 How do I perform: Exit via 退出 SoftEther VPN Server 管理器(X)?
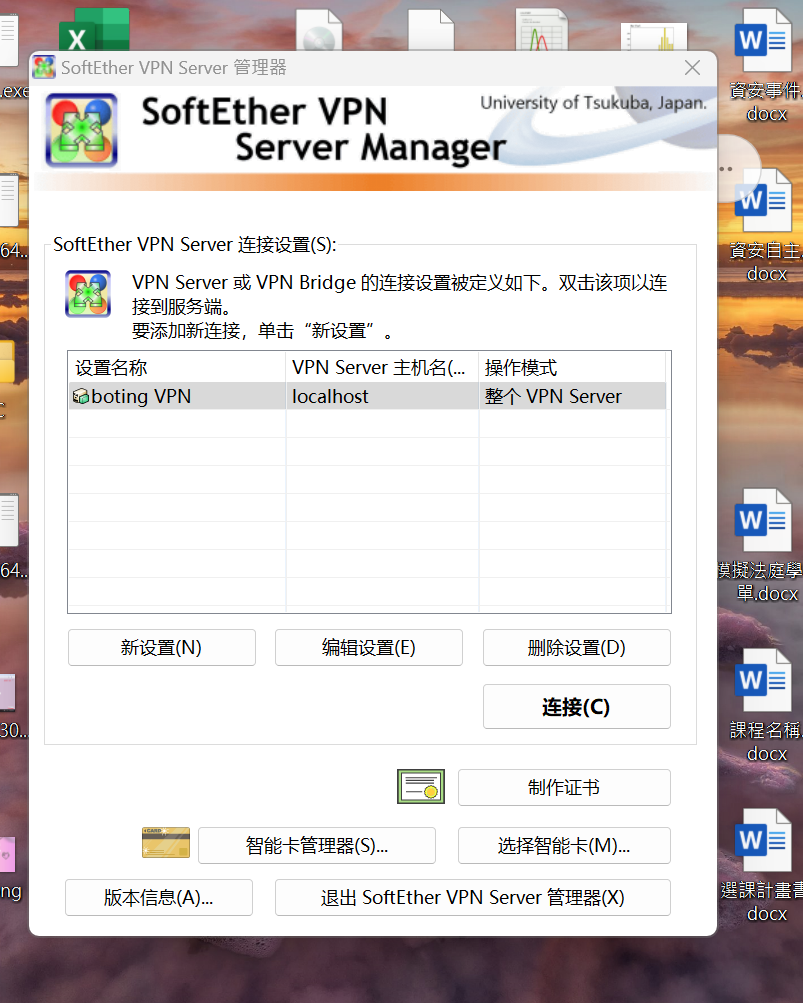473,897
